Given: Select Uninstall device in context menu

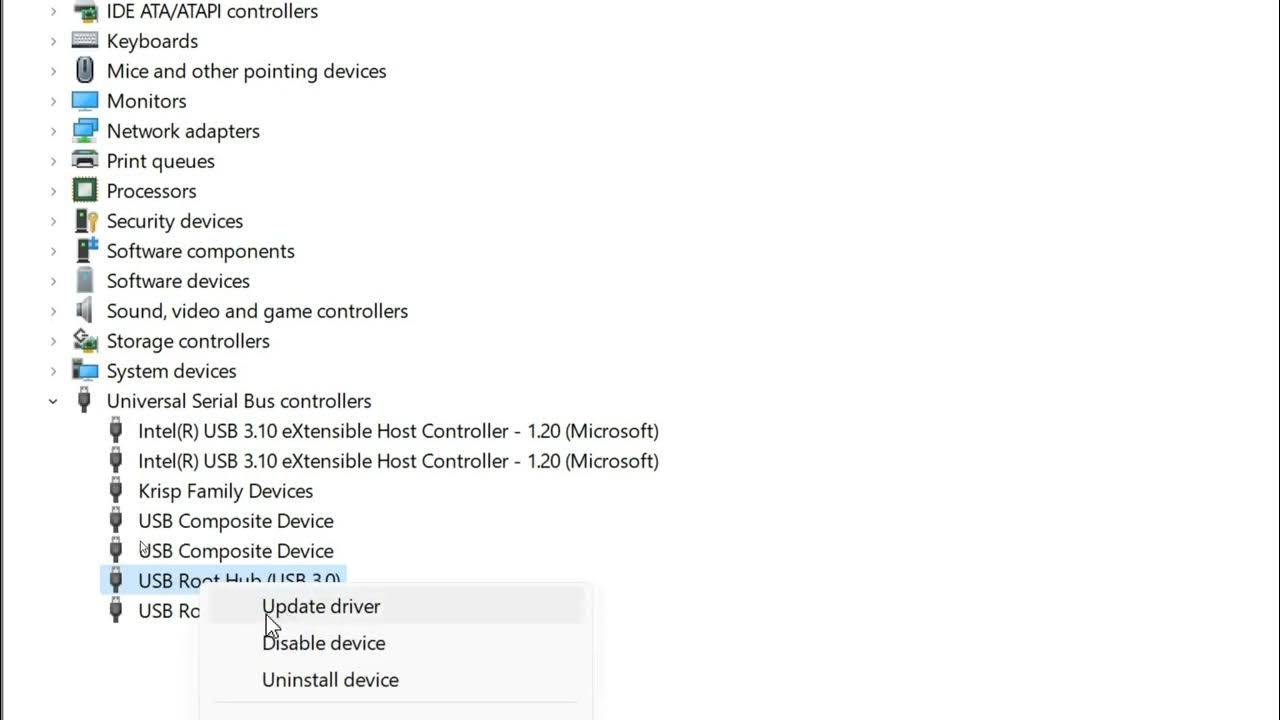Looking at the screenshot, I should (330, 680).
